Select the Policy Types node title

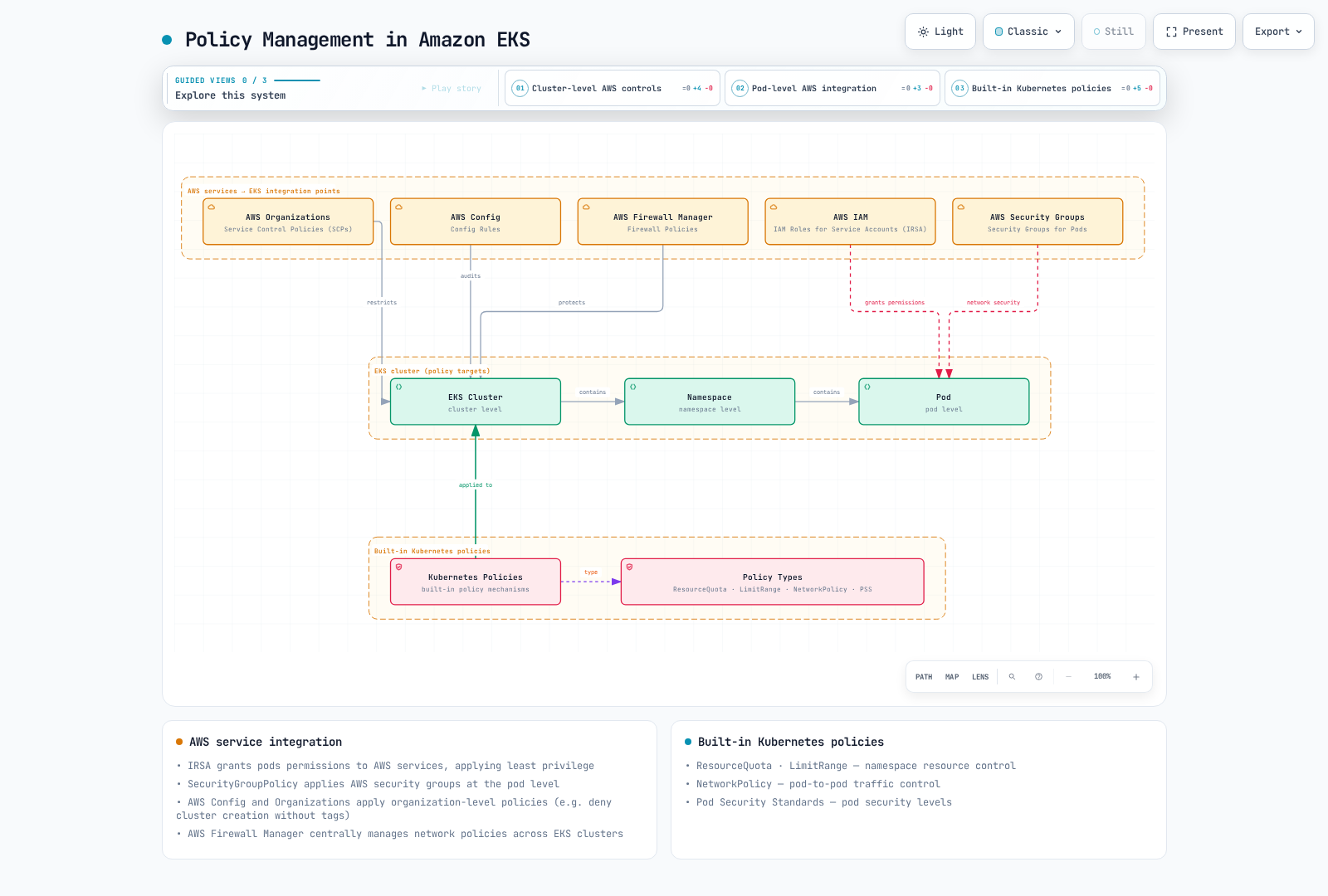tap(773, 577)
